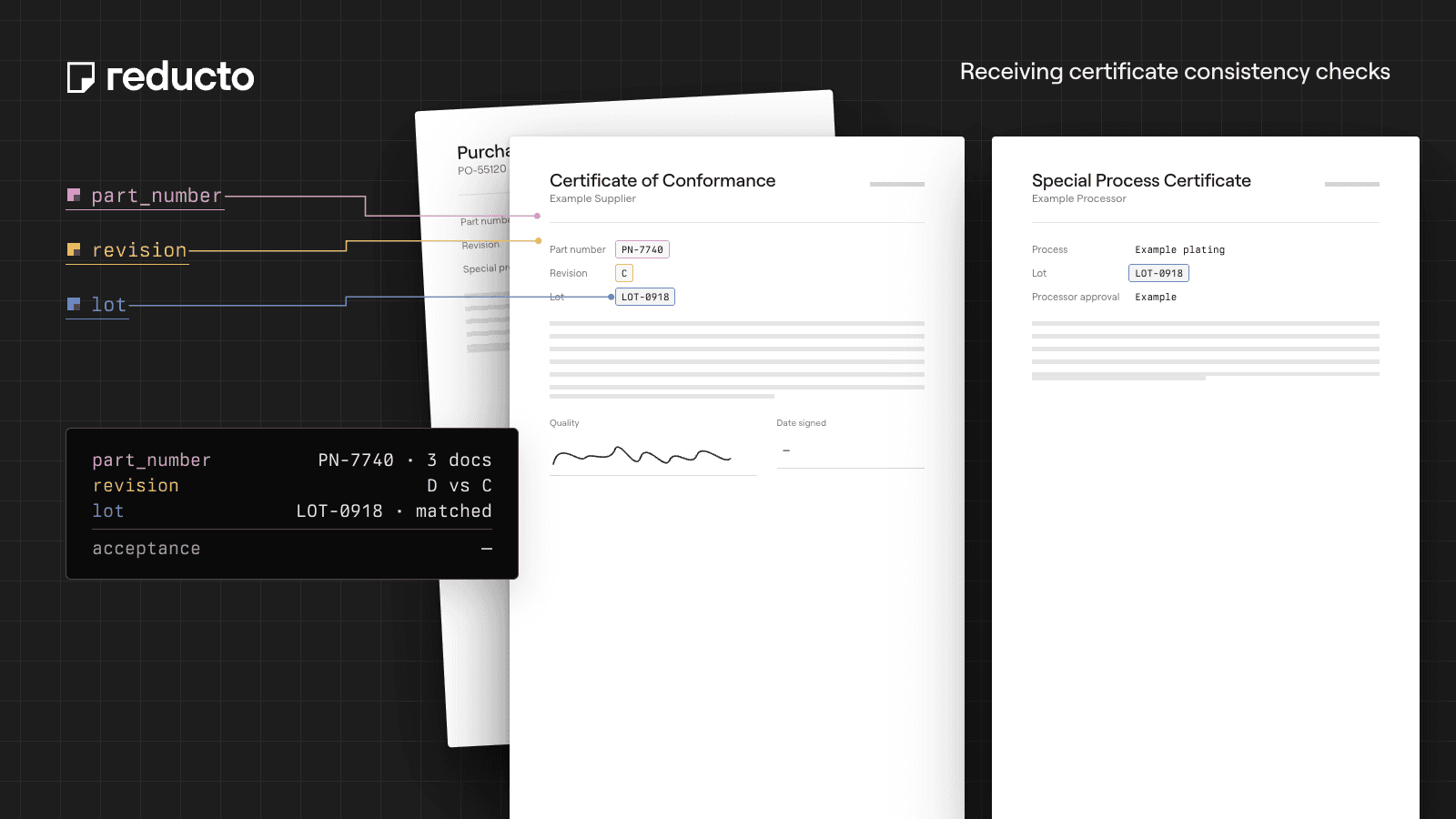Click the Special Process Certificate title
1456x819 pixels.
click(1141, 180)
